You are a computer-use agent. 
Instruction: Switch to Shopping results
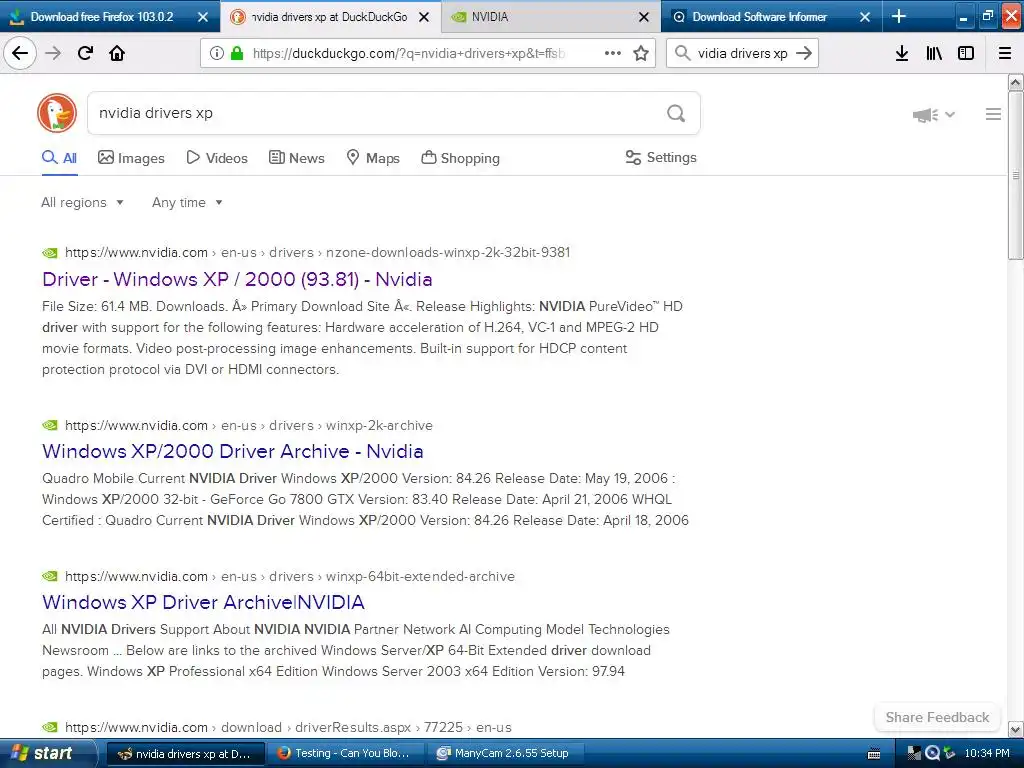point(460,158)
